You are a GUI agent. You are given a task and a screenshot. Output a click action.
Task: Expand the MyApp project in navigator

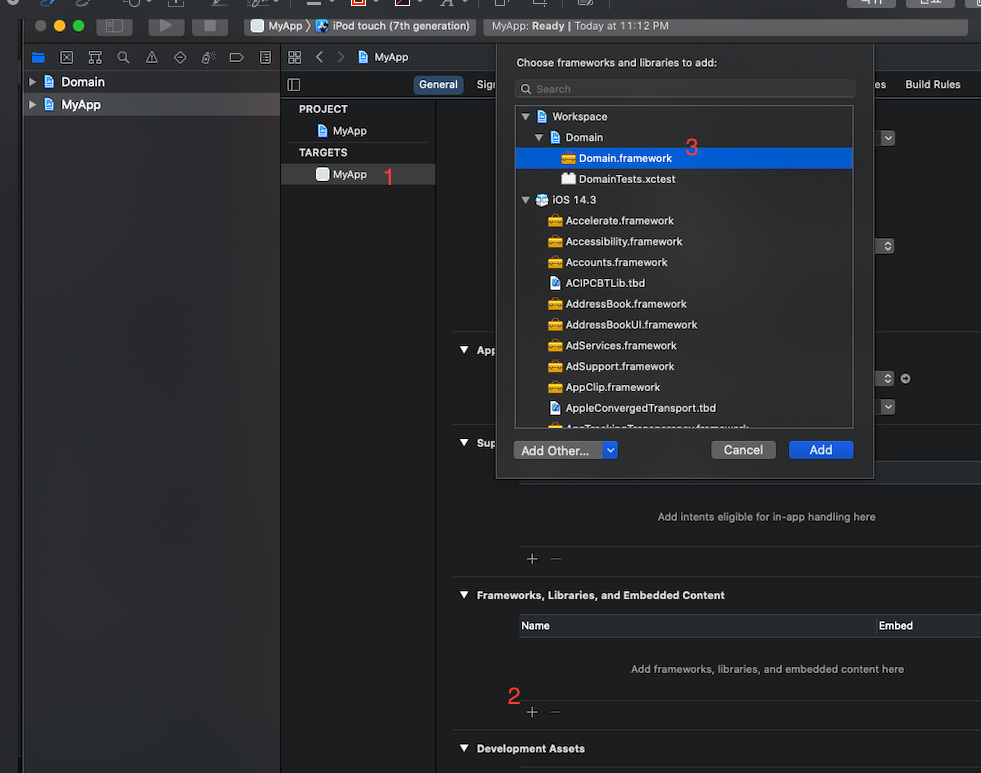click(33, 104)
